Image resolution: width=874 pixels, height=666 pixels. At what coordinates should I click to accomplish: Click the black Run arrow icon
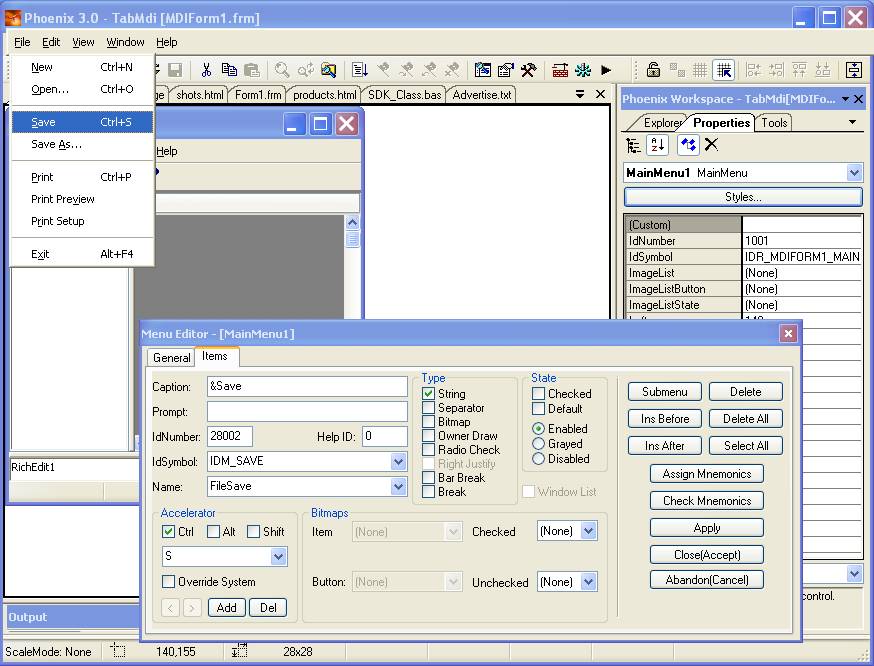pos(606,70)
